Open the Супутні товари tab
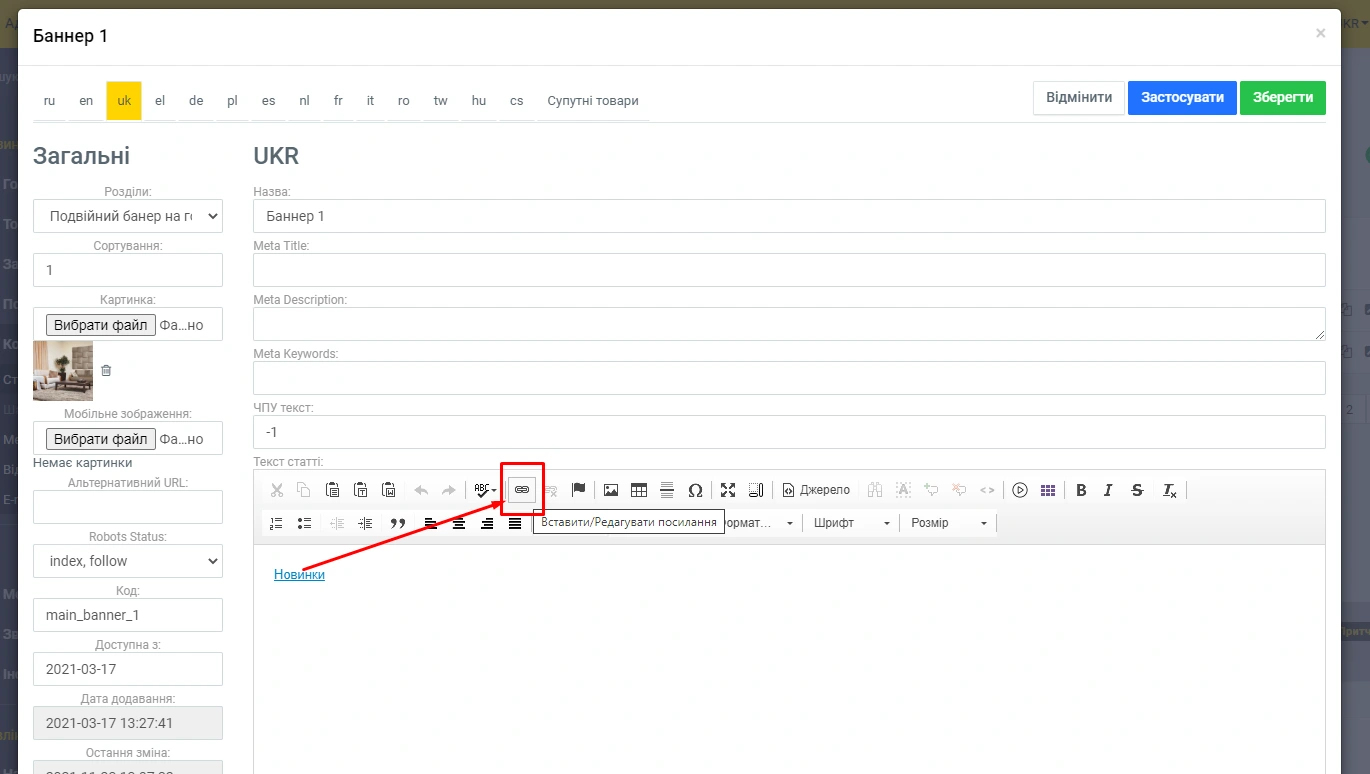The image size is (1370, 774). click(x=592, y=101)
